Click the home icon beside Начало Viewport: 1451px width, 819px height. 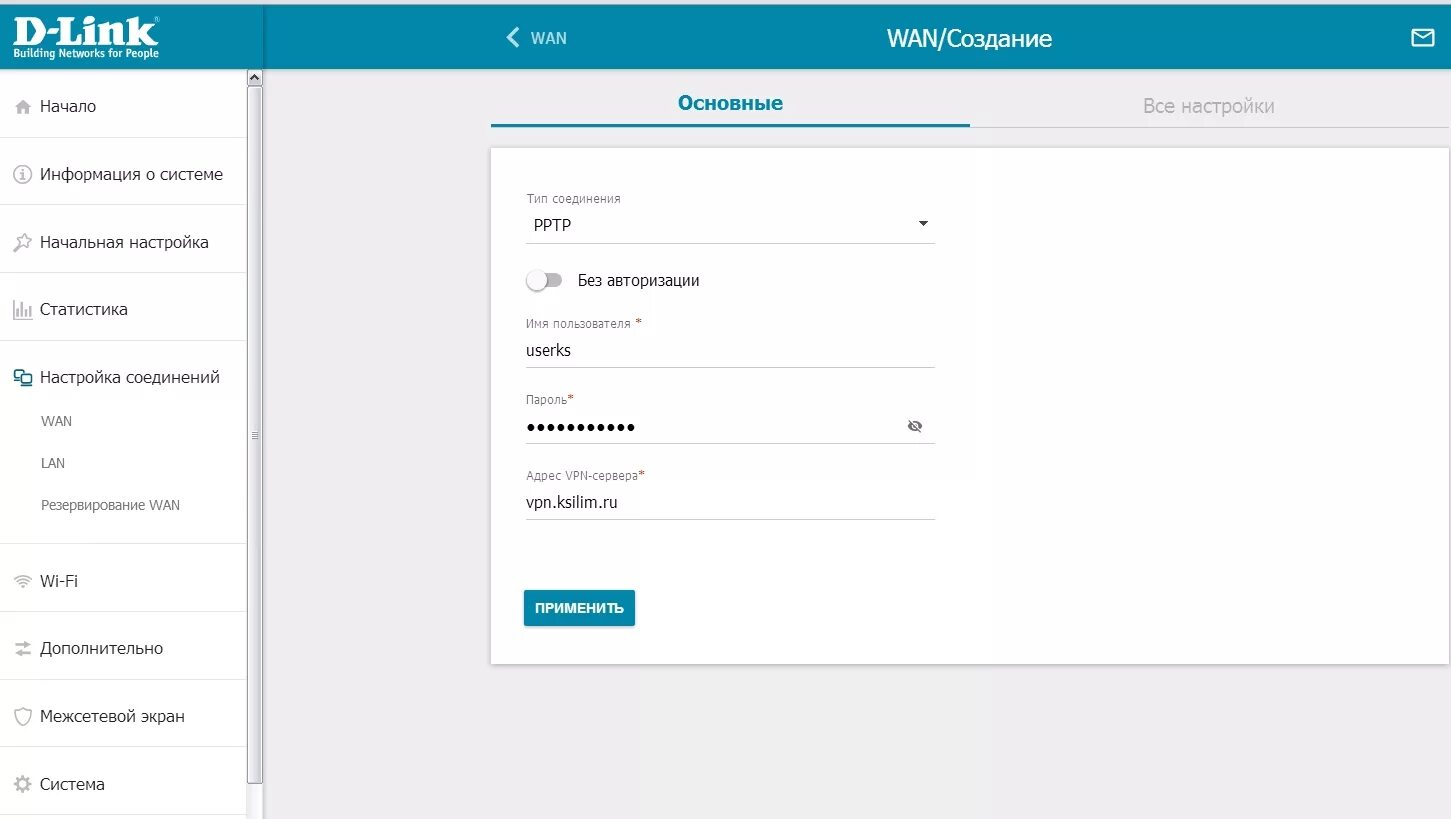[x=23, y=107]
